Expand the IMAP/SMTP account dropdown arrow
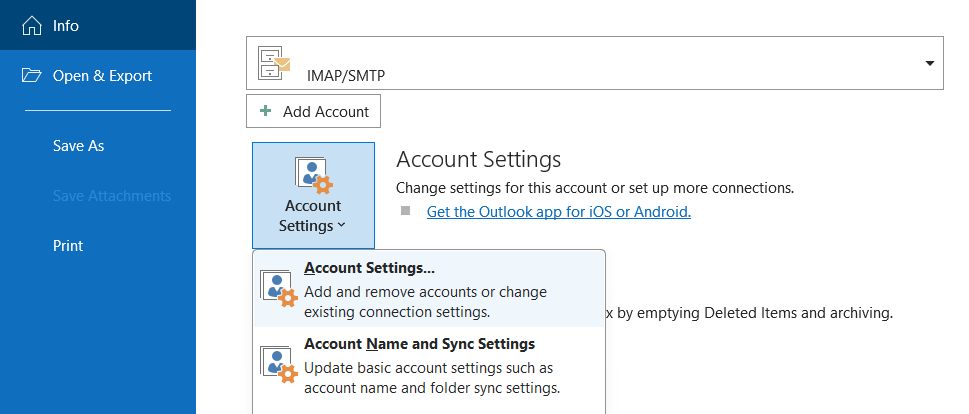The image size is (969, 414). point(929,63)
